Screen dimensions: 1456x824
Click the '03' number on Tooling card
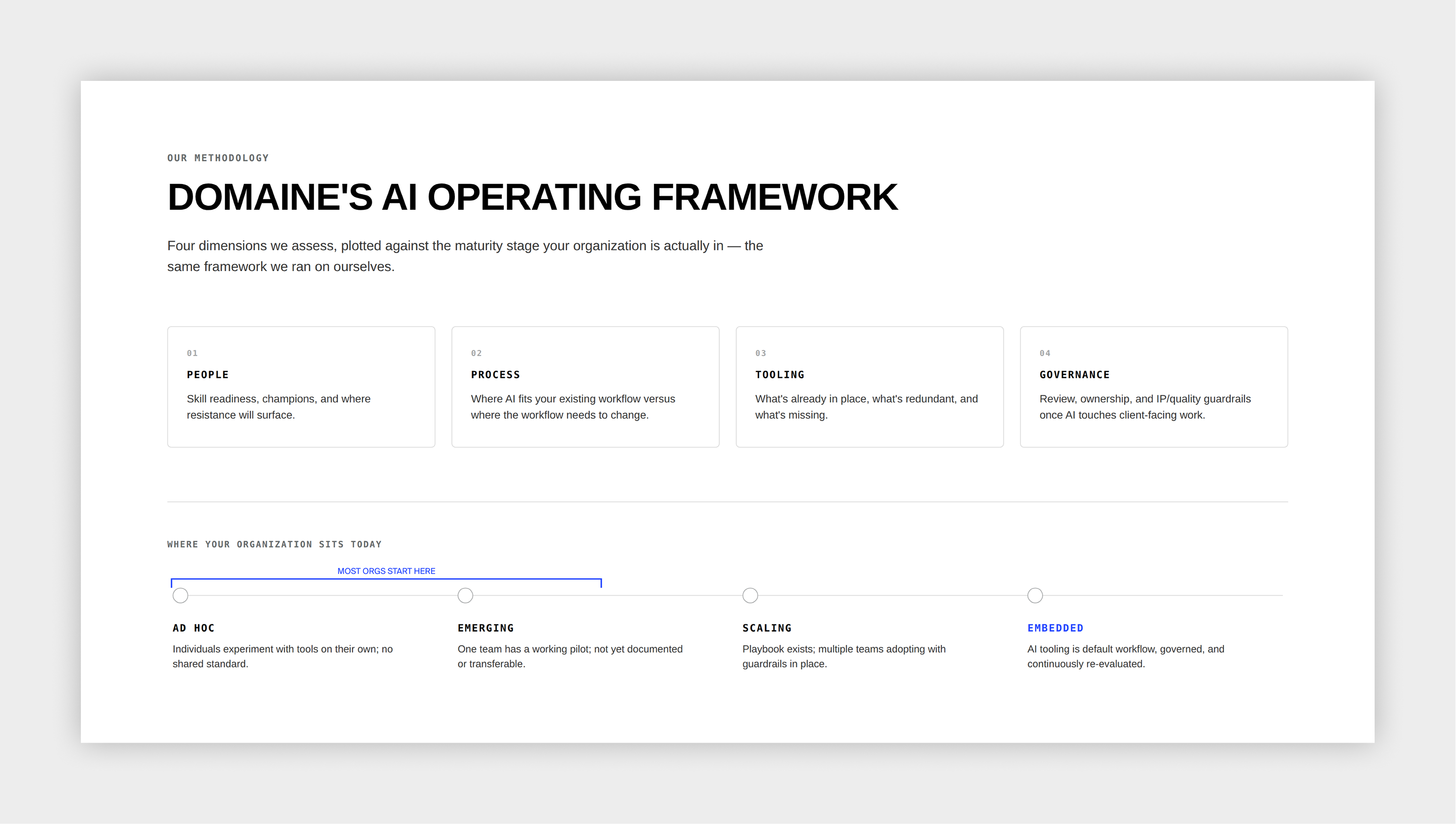pos(761,353)
